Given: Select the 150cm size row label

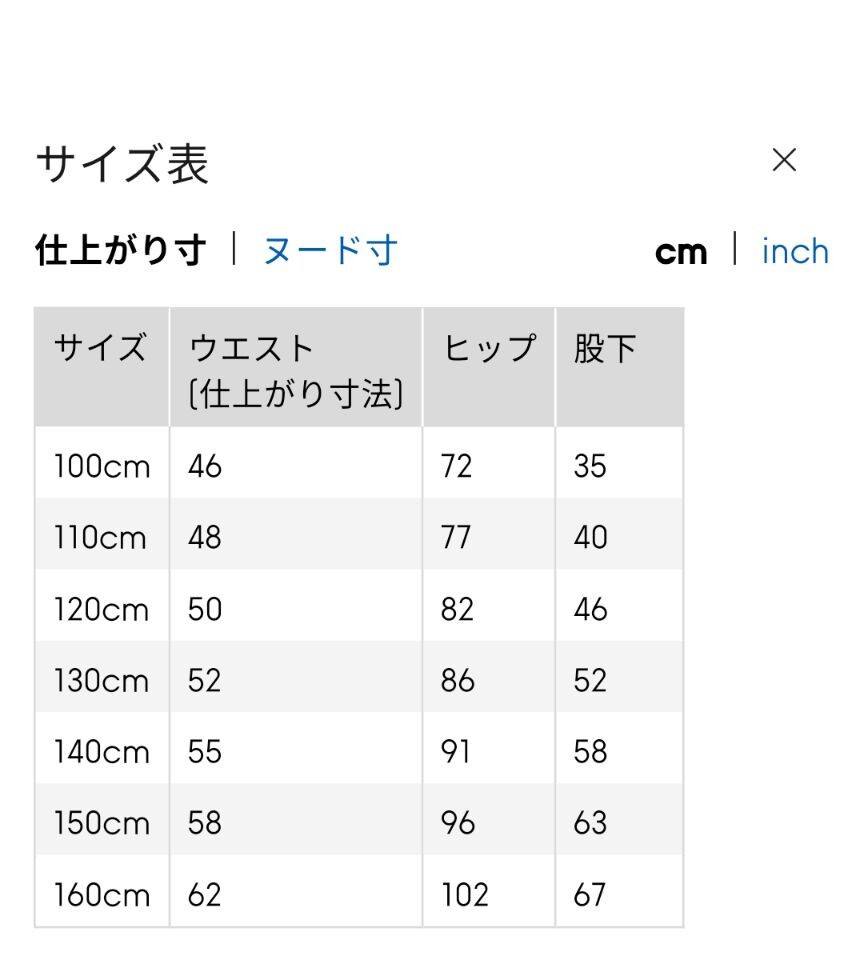Looking at the screenshot, I should pyautogui.click(x=101, y=823).
